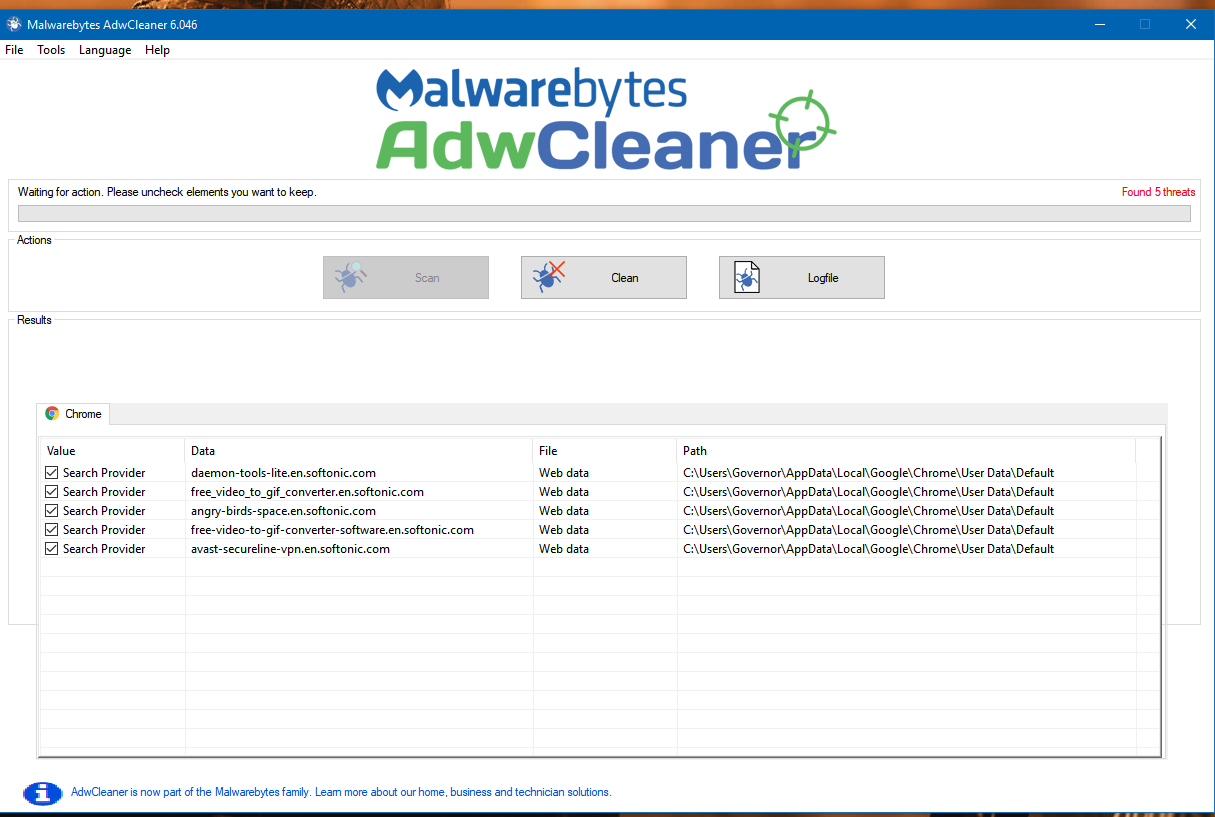Viewport: 1215px width, 817px height.
Task: Click the AdwCleaner title bar app icon
Action: point(14,24)
